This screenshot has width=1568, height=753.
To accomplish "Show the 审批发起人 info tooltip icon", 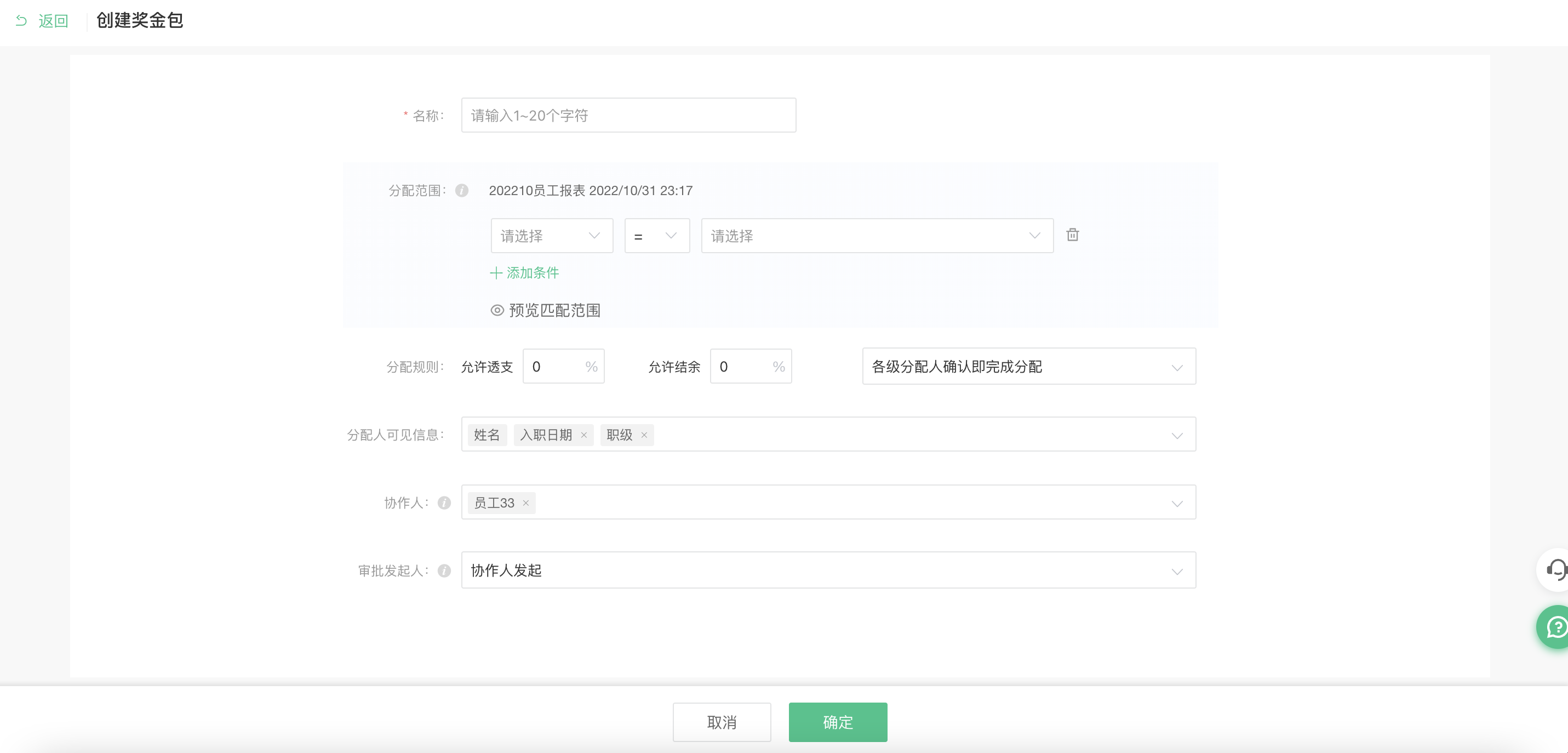I will click(x=444, y=571).
